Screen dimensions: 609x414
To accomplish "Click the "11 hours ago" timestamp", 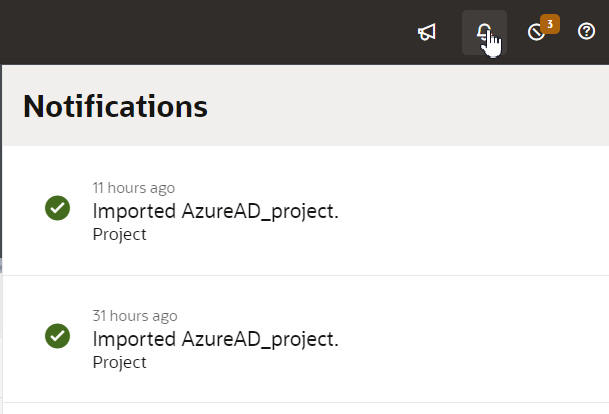I will (133, 187).
